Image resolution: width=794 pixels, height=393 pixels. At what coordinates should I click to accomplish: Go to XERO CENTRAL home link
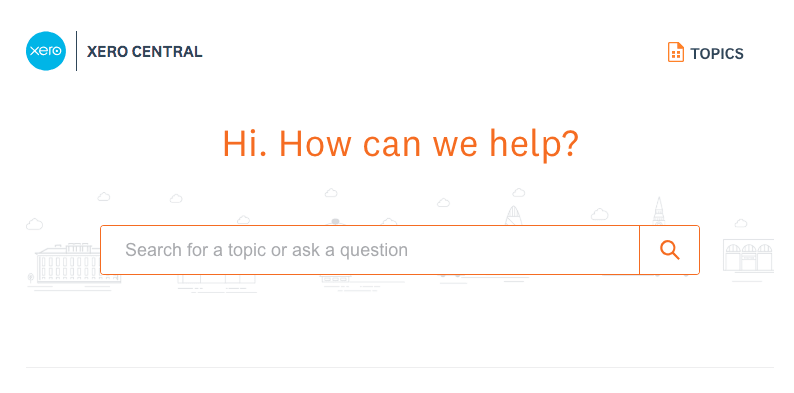coord(144,52)
